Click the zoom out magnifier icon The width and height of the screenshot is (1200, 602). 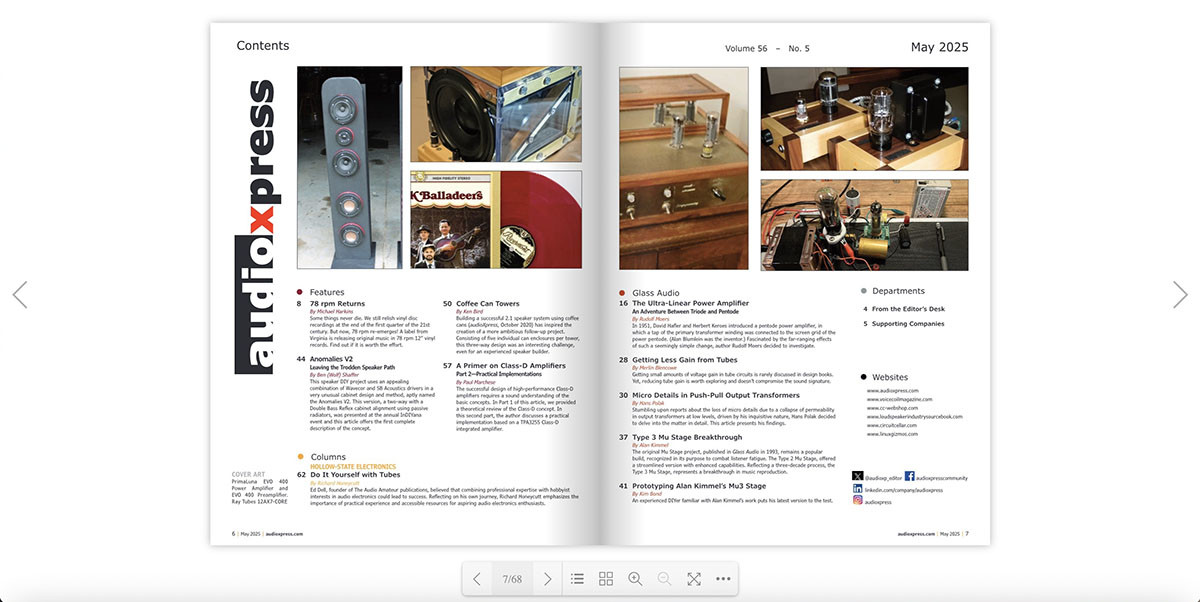(x=664, y=579)
